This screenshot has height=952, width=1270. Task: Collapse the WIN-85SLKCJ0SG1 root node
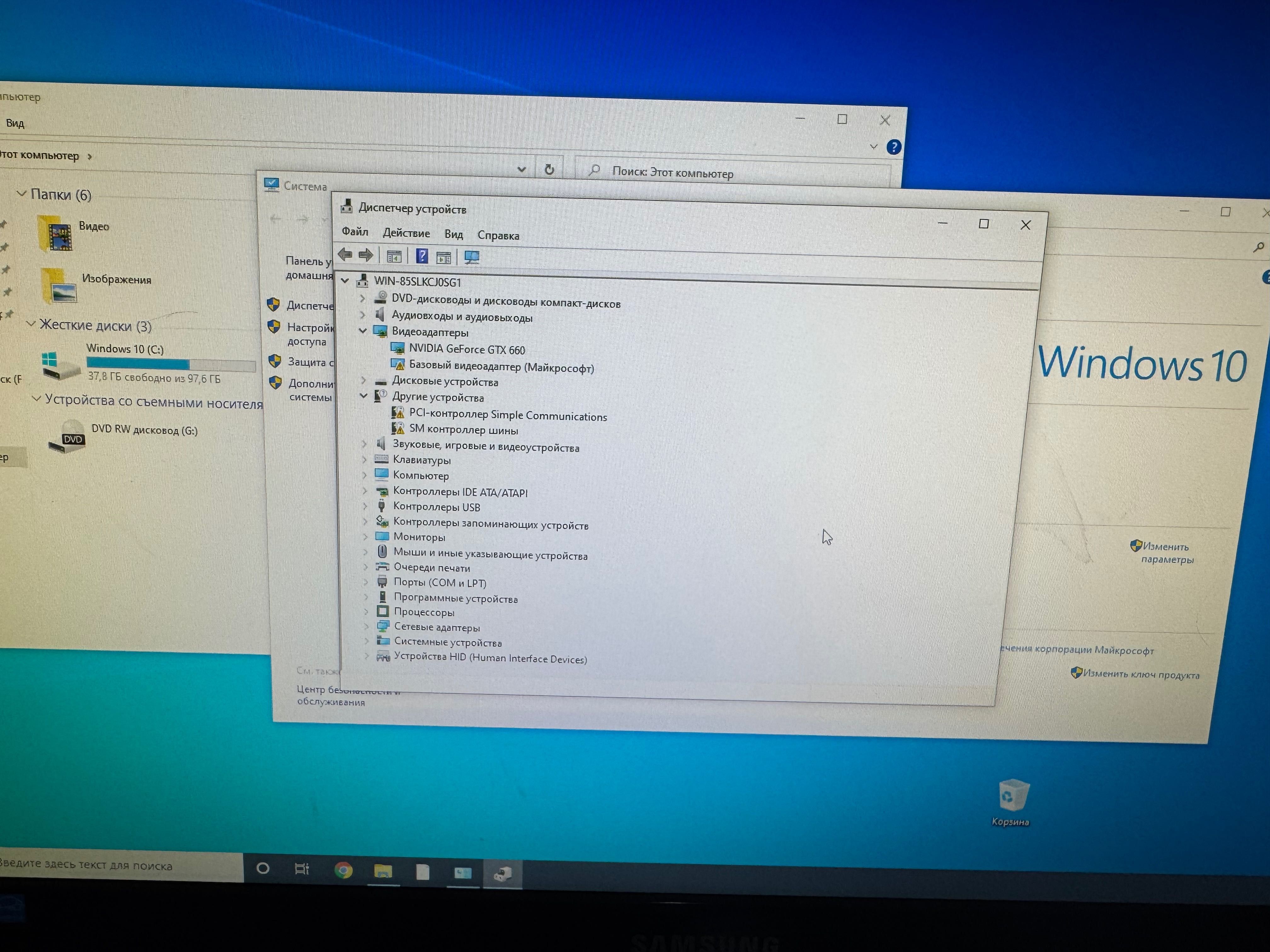pos(345,280)
